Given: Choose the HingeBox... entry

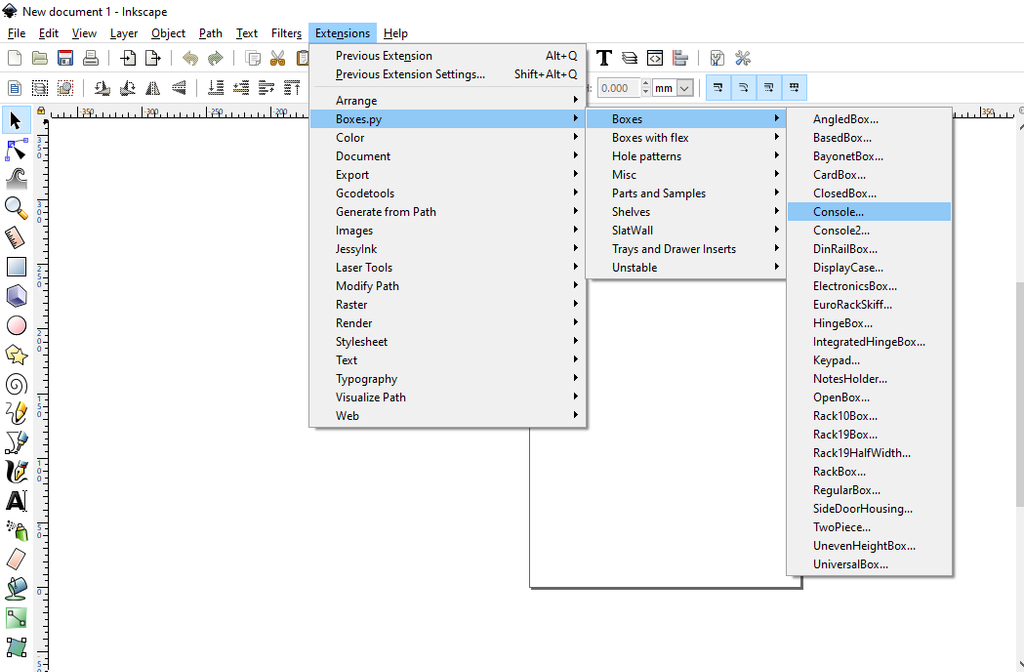Looking at the screenshot, I should 869,323.
